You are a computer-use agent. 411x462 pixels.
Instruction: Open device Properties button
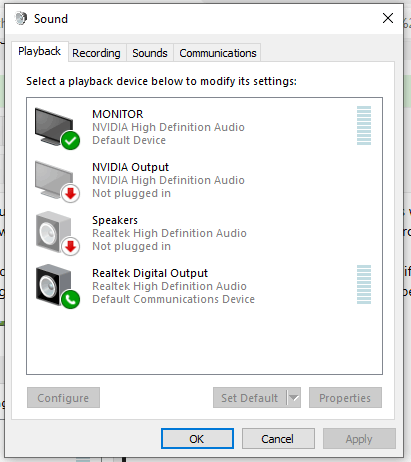pyautogui.click(x=345, y=398)
